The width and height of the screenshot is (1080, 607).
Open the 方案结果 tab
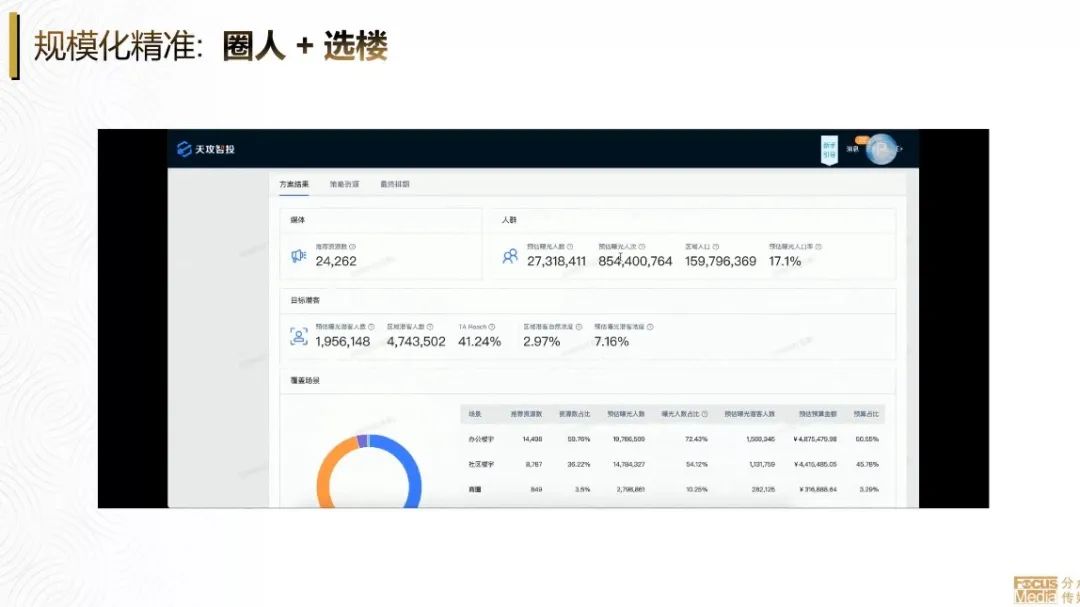coord(294,184)
